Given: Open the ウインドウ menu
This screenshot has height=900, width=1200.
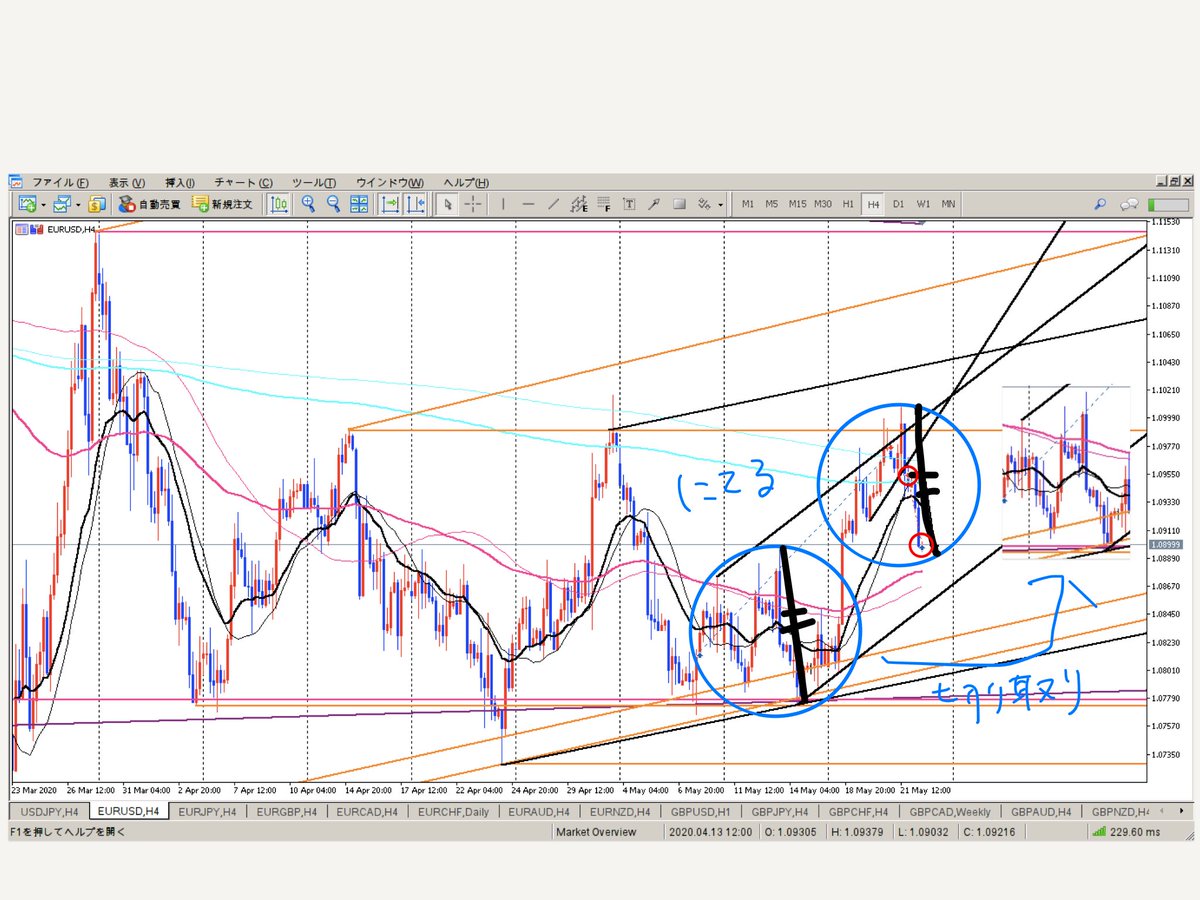Looking at the screenshot, I should click(x=390, y=183).
